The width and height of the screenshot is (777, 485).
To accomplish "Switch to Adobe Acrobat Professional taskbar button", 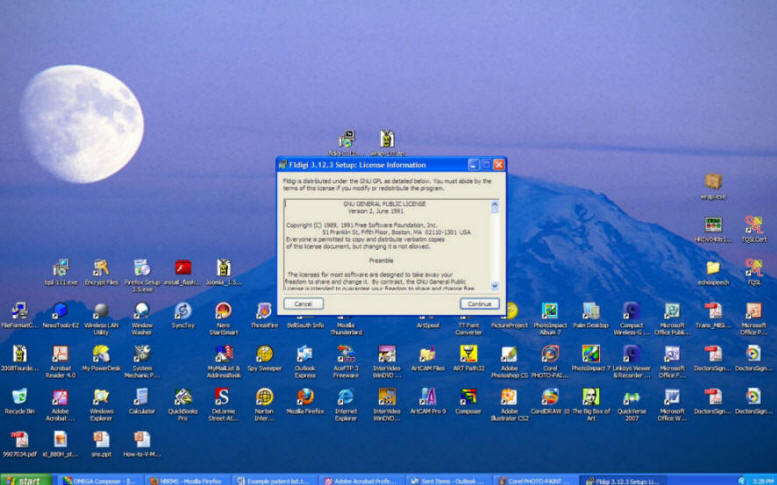I will [x=361, y=480].
